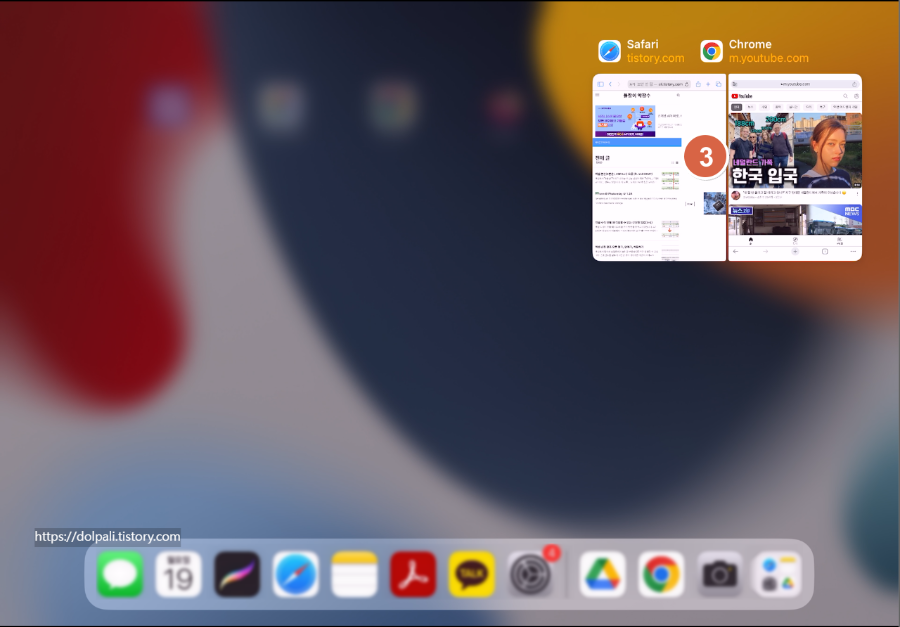Open Safari from the dock
The width and height of the screenshot is (900, 627).
(x=296, y=574)
